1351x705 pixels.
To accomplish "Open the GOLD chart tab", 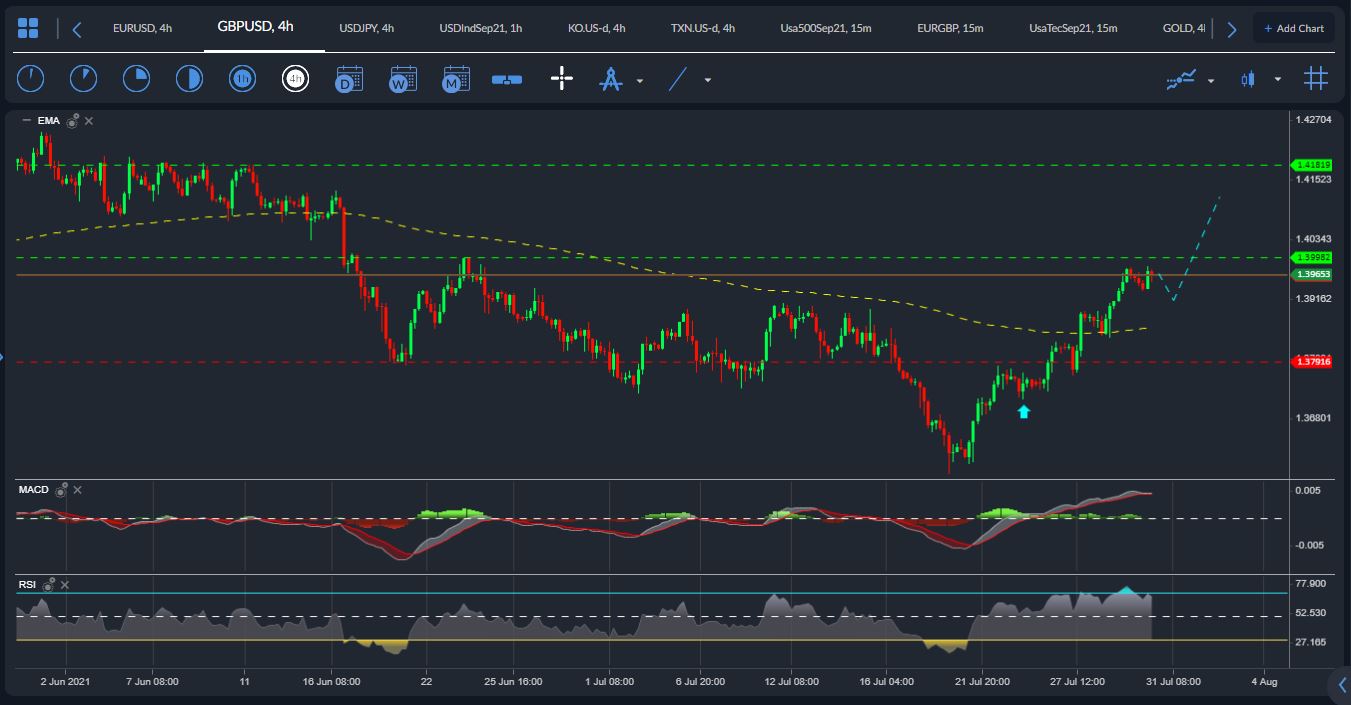I will click(x=1183, y=28).
